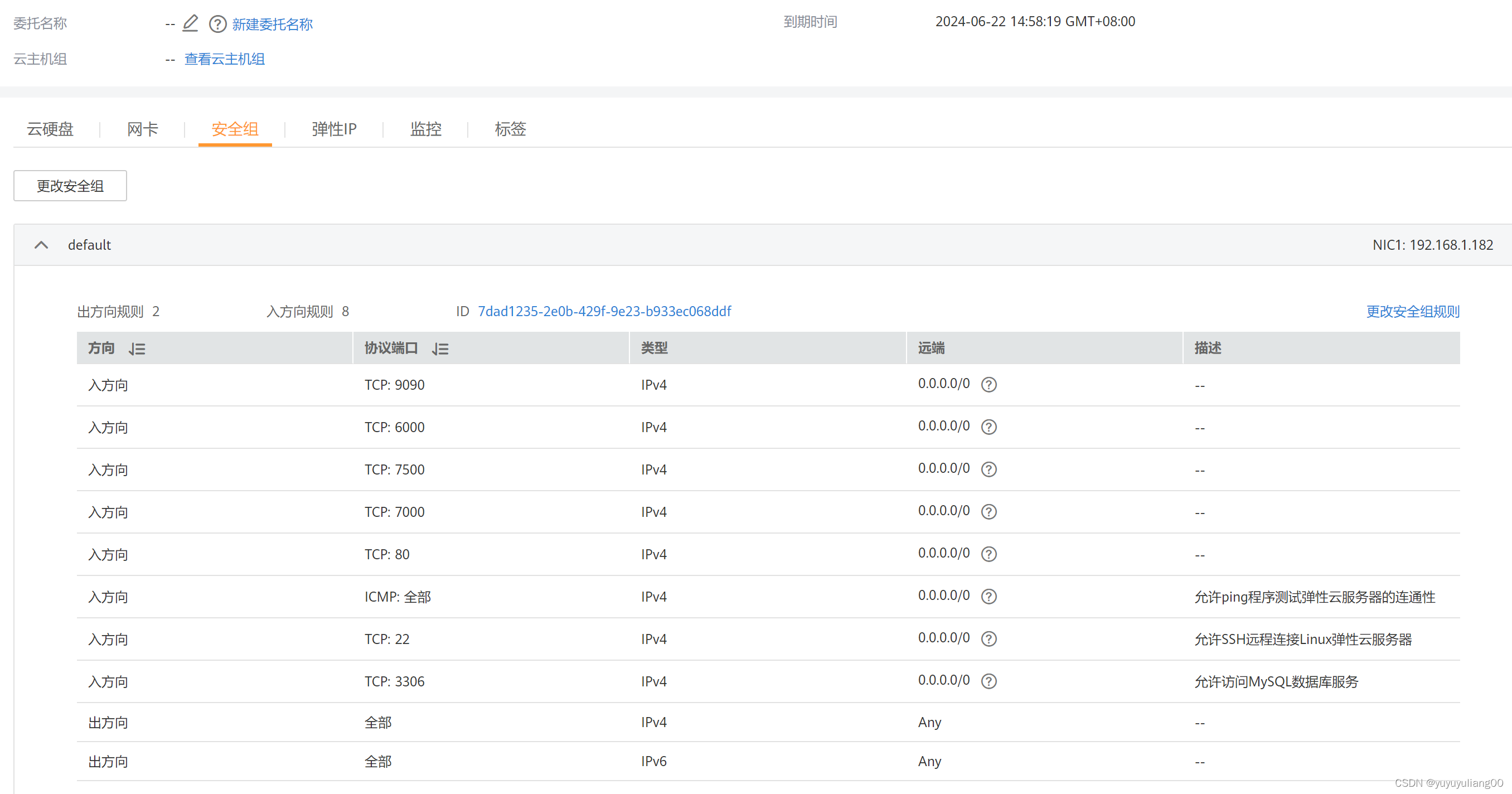The width and height of the screenshot is (1512, 794).
Task: Click the help icon beside the TCP: 6000 remote address
Action: click(988, 427)
